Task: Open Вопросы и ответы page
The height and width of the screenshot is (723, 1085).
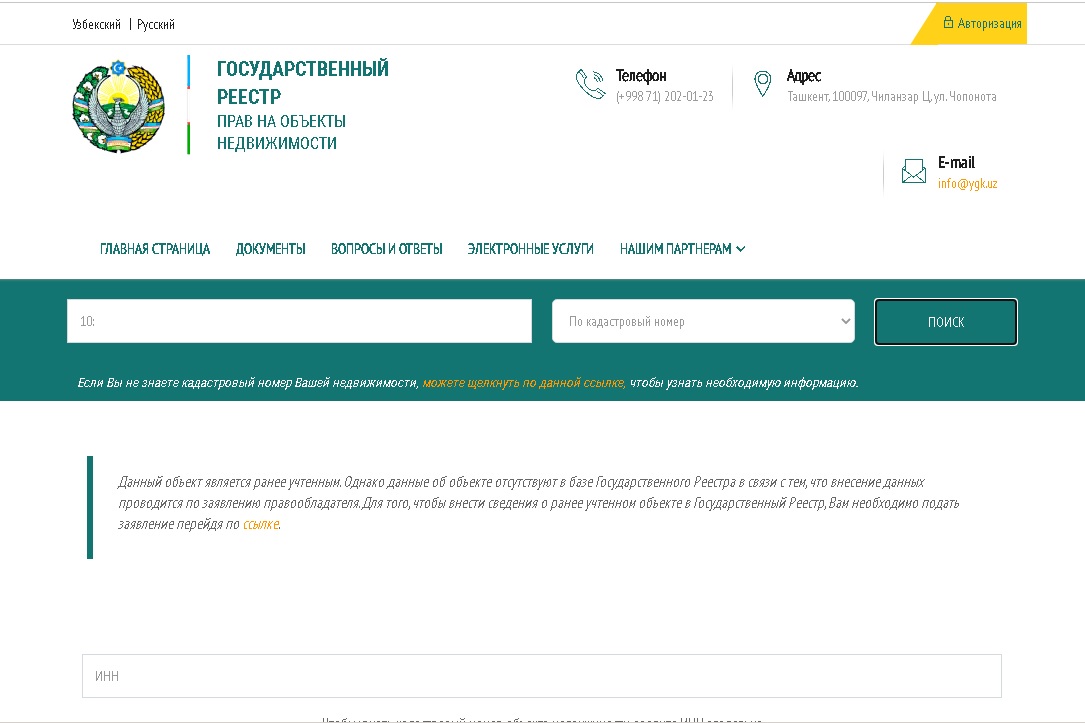Action: [386, 249]
